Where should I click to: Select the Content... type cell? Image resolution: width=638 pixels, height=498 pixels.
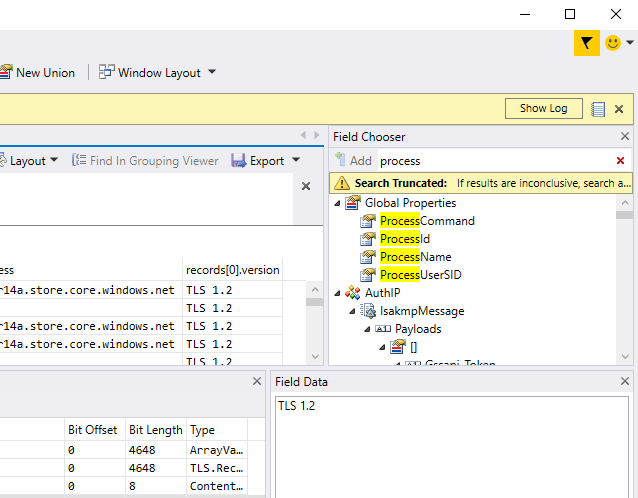point(217,486)
